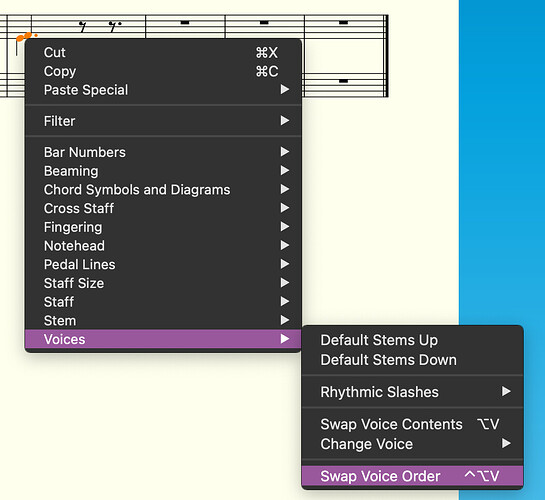Click the Change Voice submenu arrow
Image resolution: width=545 pixels, height=500 pixels.
(506, 443)
